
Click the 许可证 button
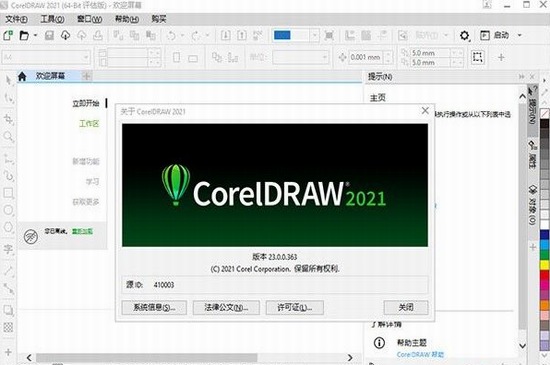point(295,307)
